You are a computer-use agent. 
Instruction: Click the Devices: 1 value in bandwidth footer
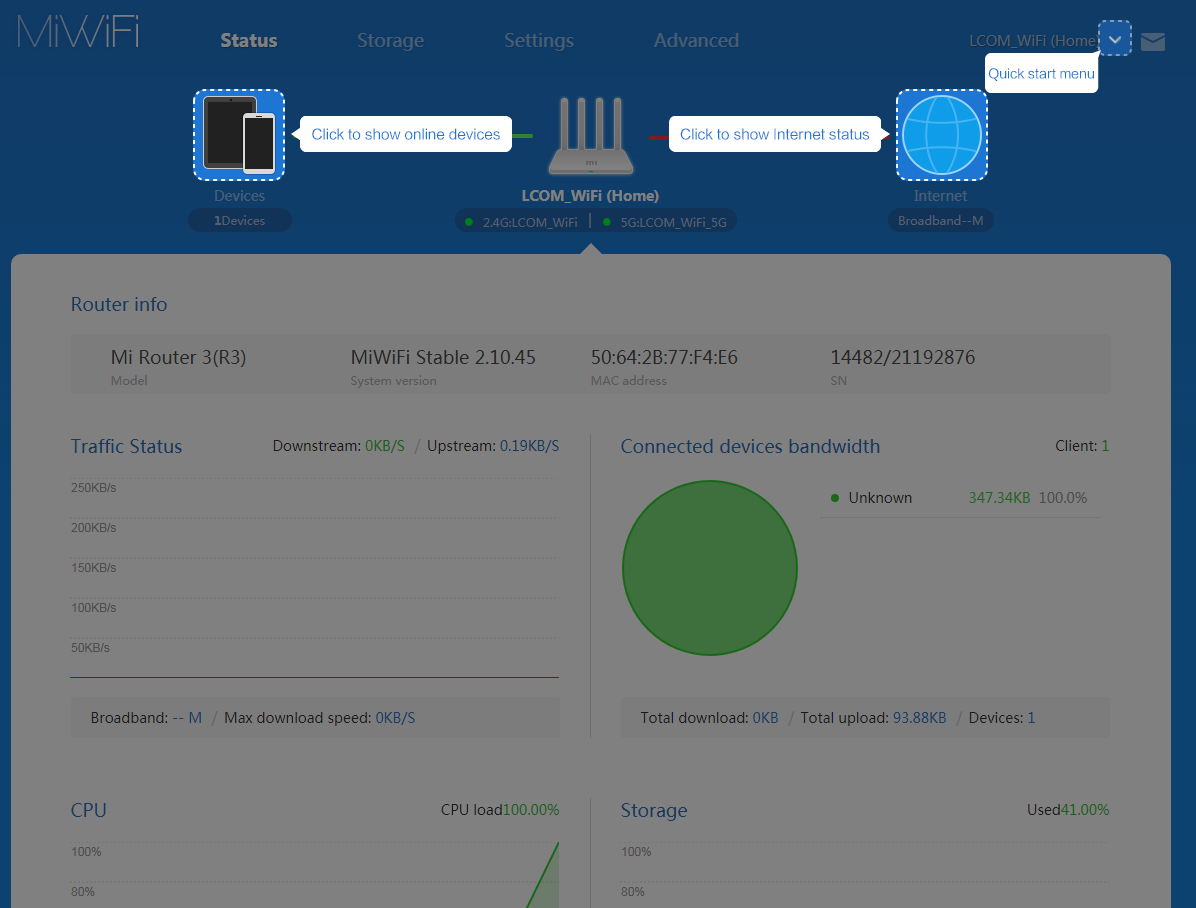1031,718
